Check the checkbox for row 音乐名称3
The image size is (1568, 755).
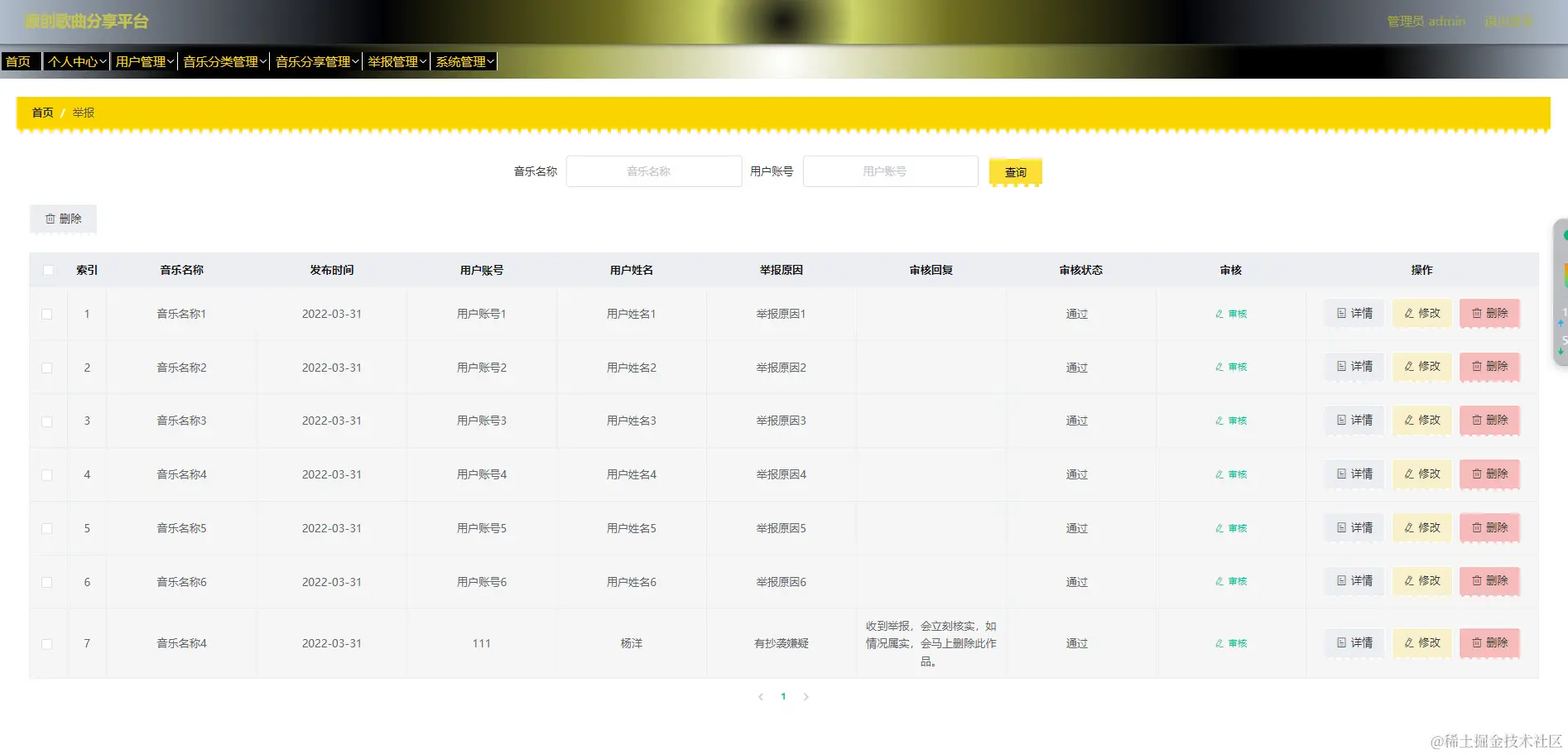click(47, 421)
